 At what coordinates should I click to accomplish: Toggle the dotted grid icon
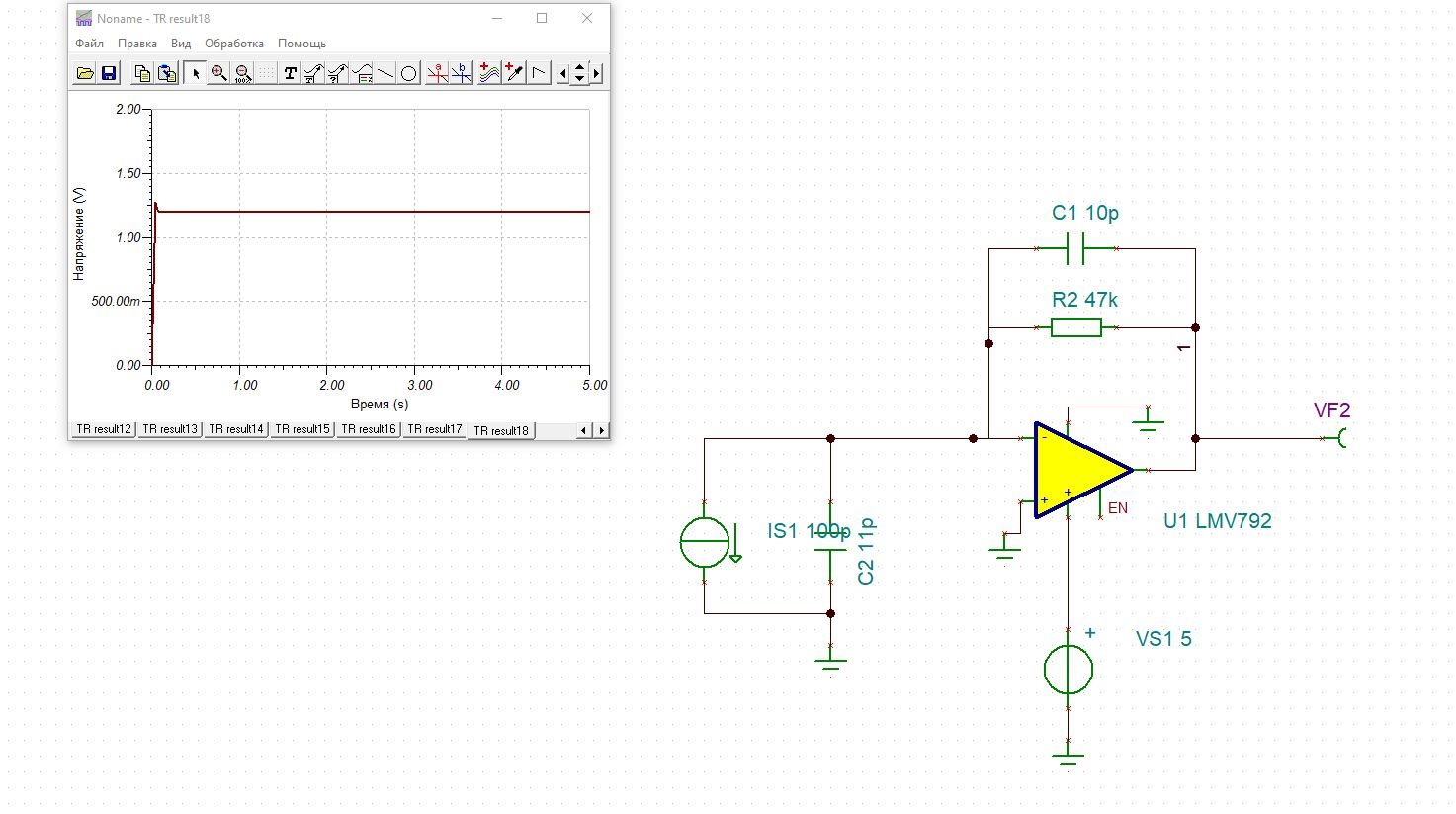[267, 73]
